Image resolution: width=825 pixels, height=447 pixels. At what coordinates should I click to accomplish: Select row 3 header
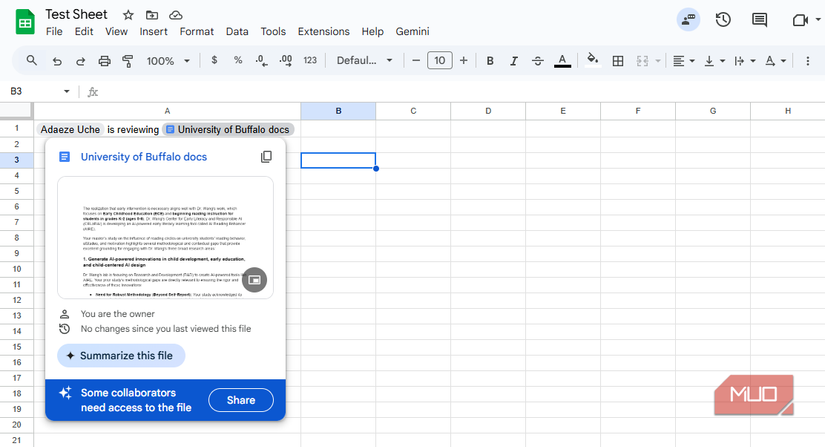17,160
